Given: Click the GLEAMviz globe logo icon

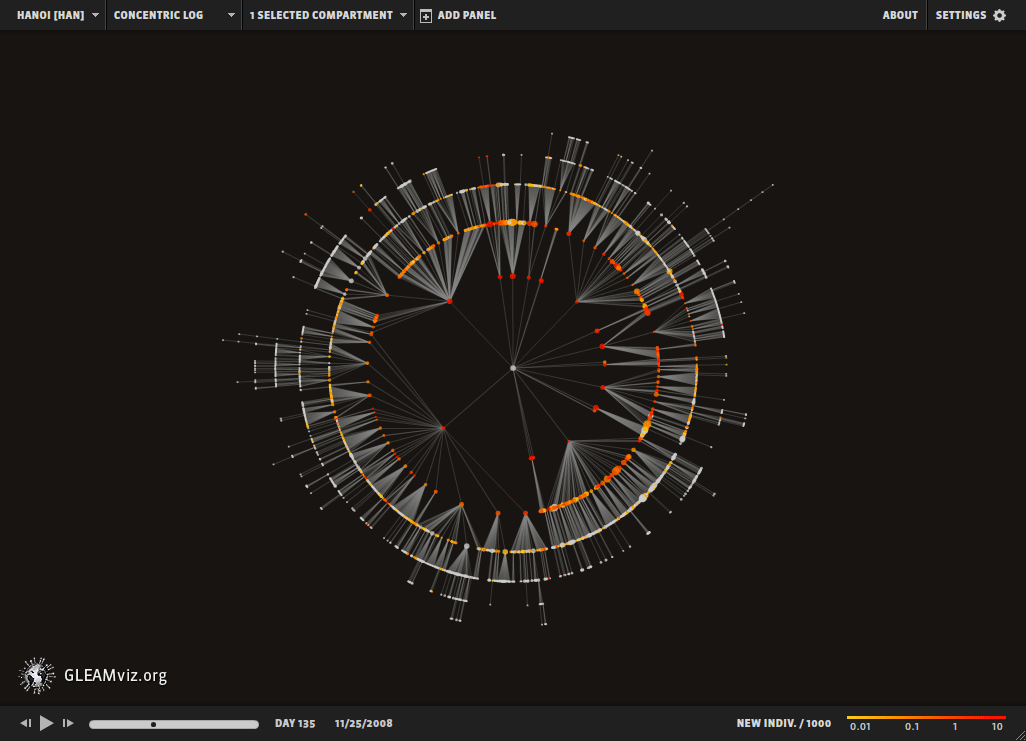Looking at the screenshot, I should [x=37, y=676].
